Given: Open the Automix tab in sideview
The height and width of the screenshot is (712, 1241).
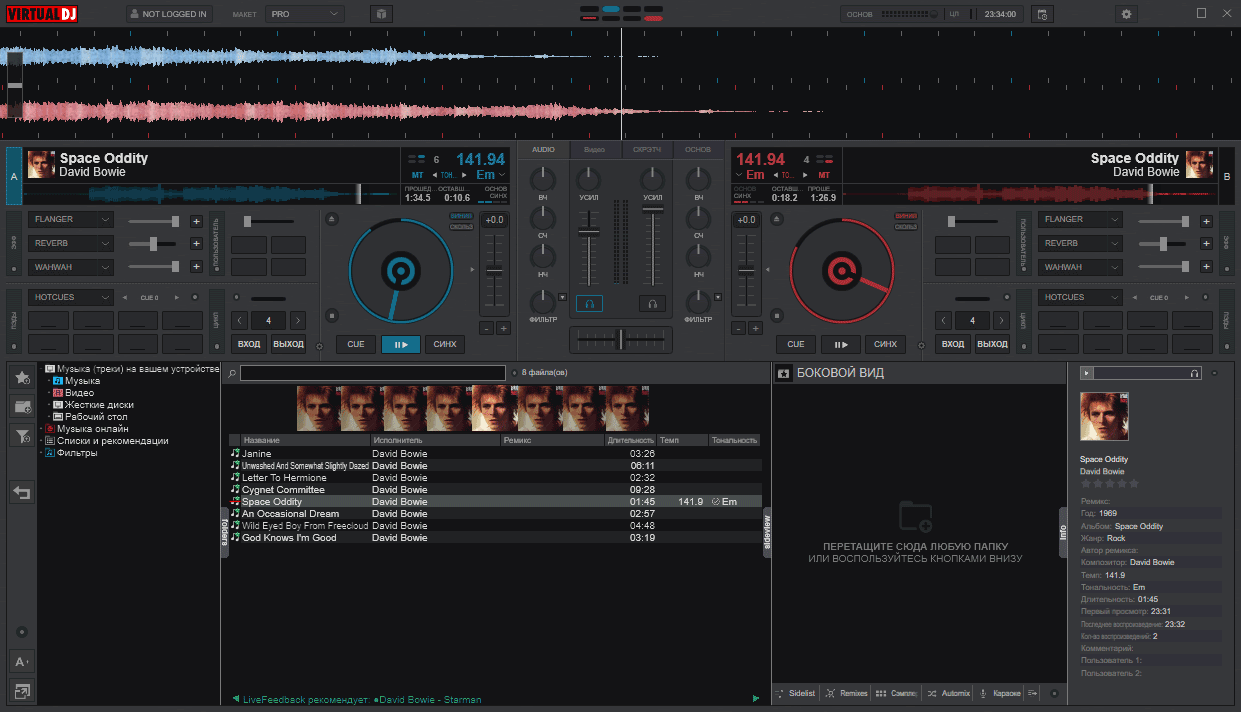Looking at the screenshot, I should pos(949,693).
